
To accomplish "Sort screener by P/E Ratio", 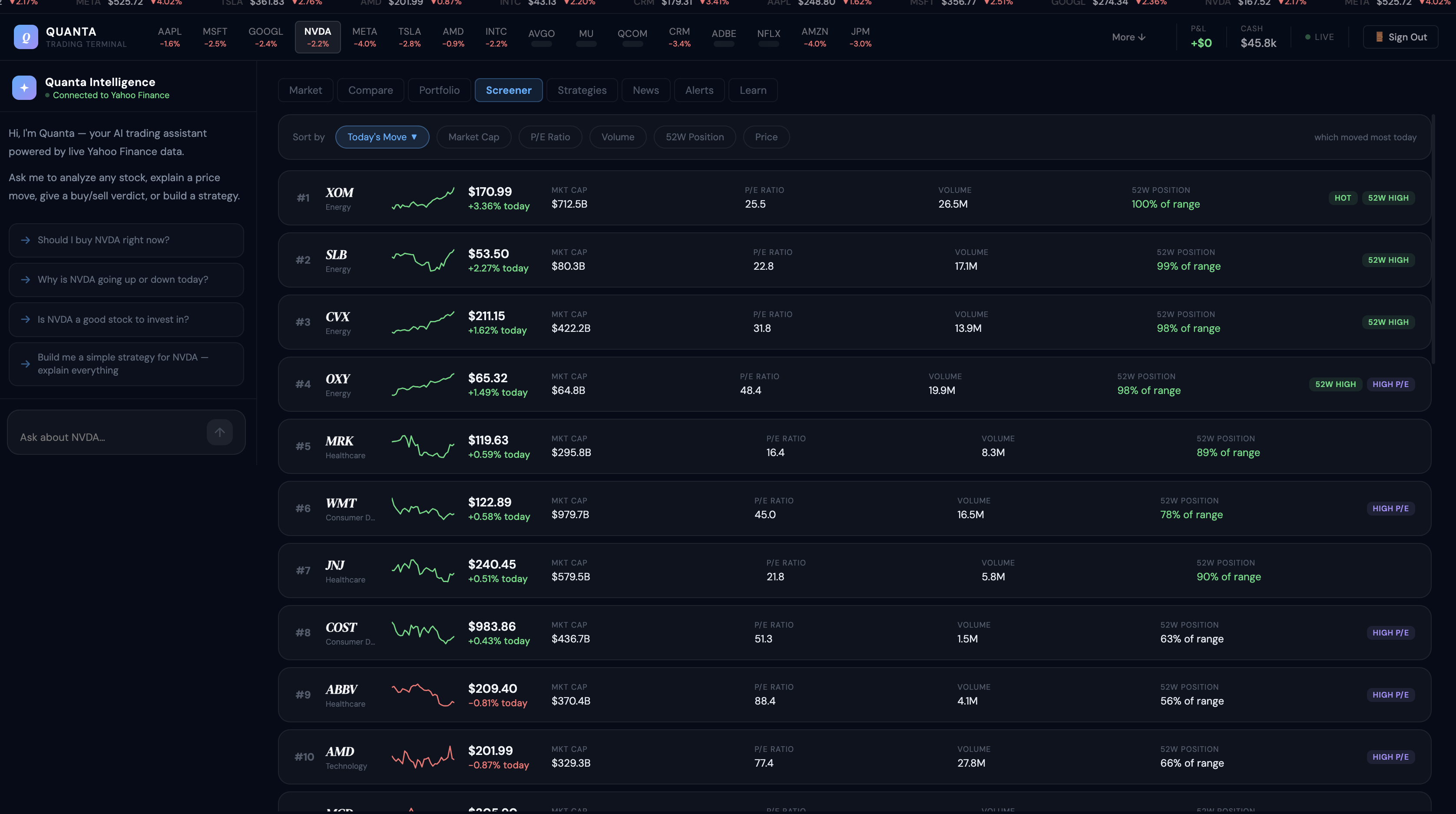I will click(549, 137).
